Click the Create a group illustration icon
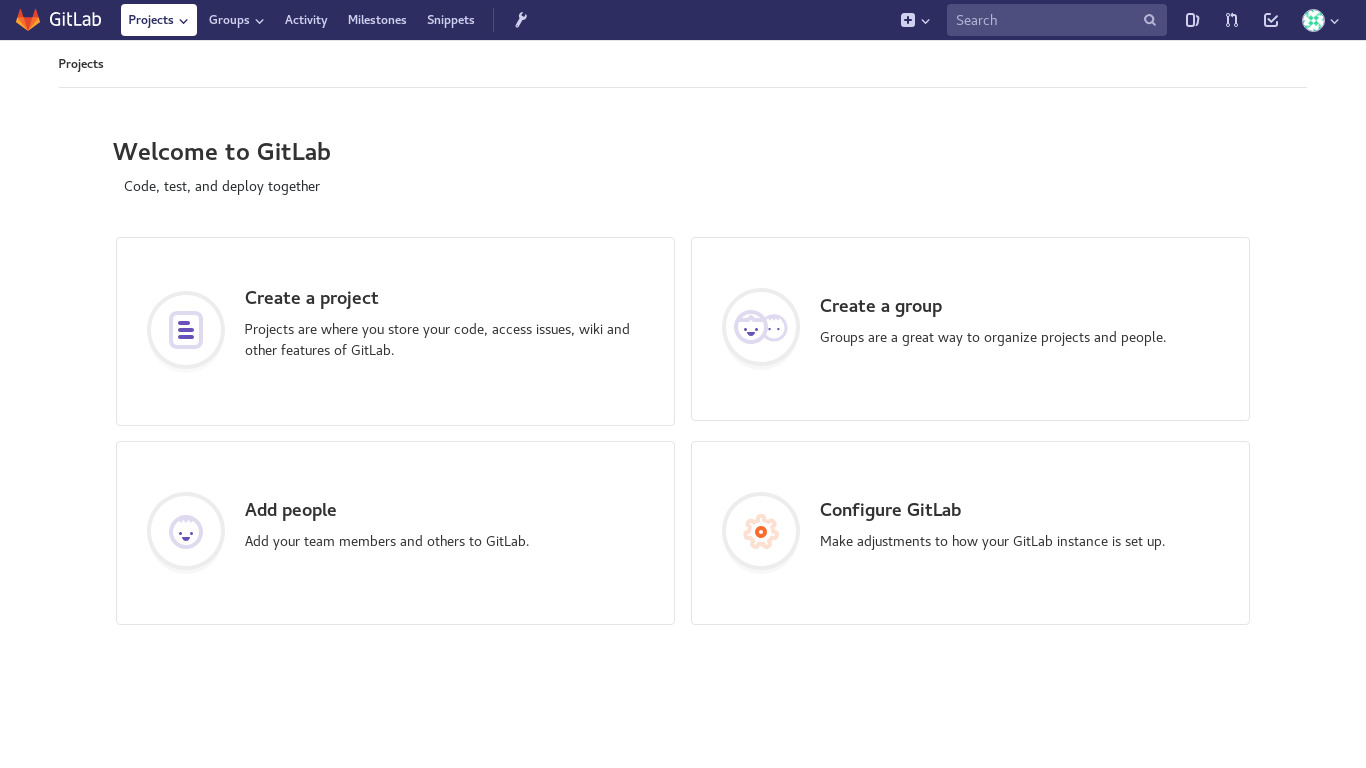The width and height of the screenshot is (1366, 768). (x=761, y=328)
